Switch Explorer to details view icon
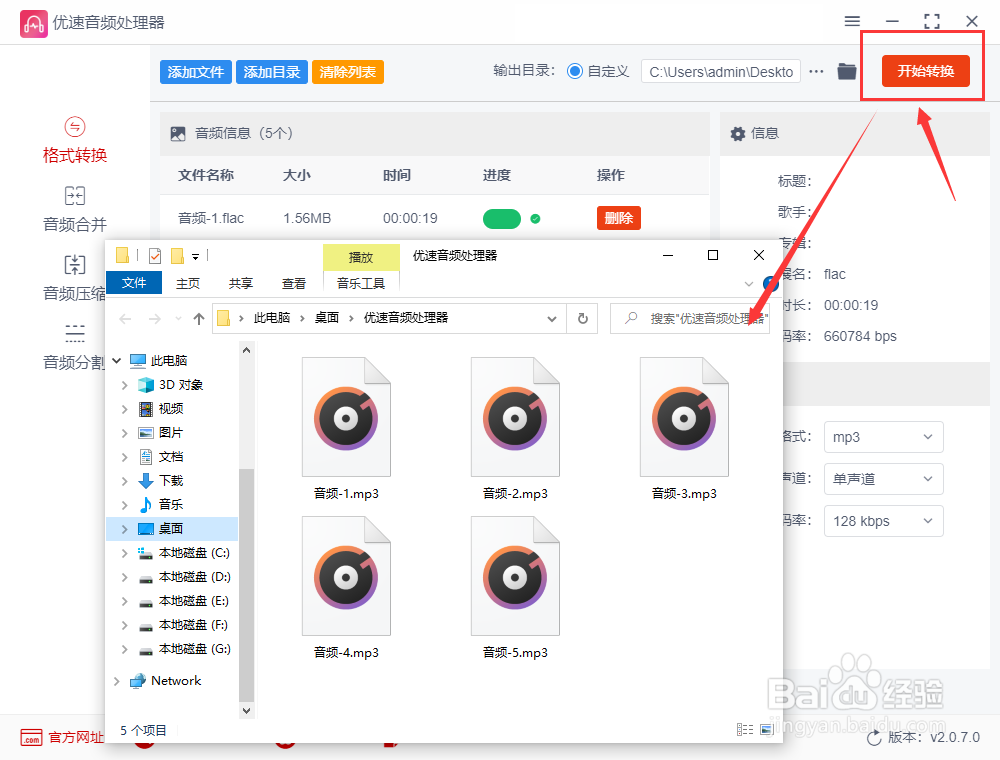Image resolution: width=1000 pixels, height=760 pixels. click(x=744, y=729)
